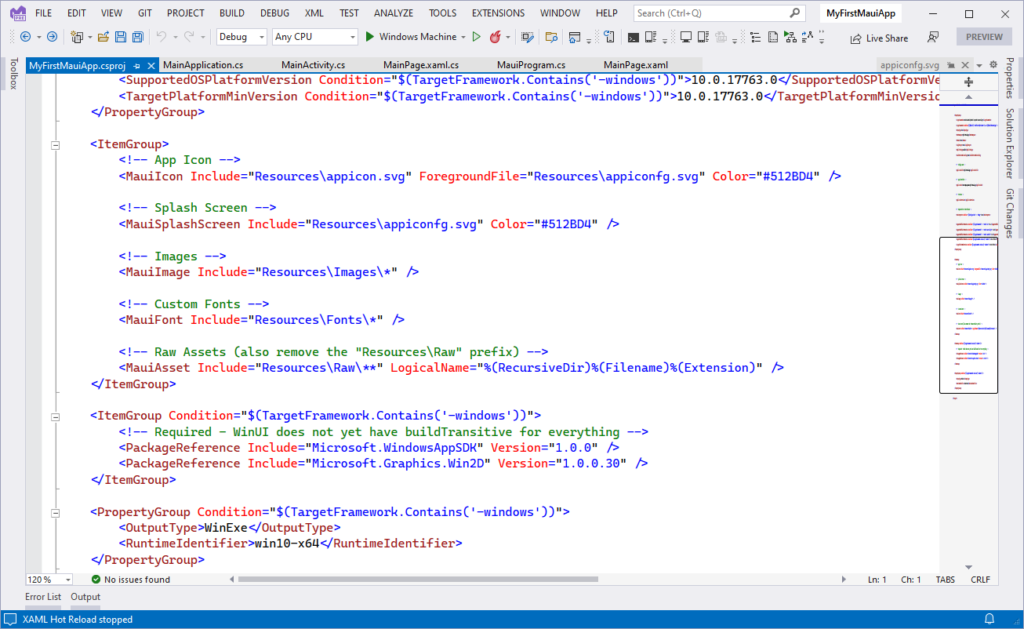Open the Debug configuration dropdown
1024x629 pixels.
tap(241, 37)
